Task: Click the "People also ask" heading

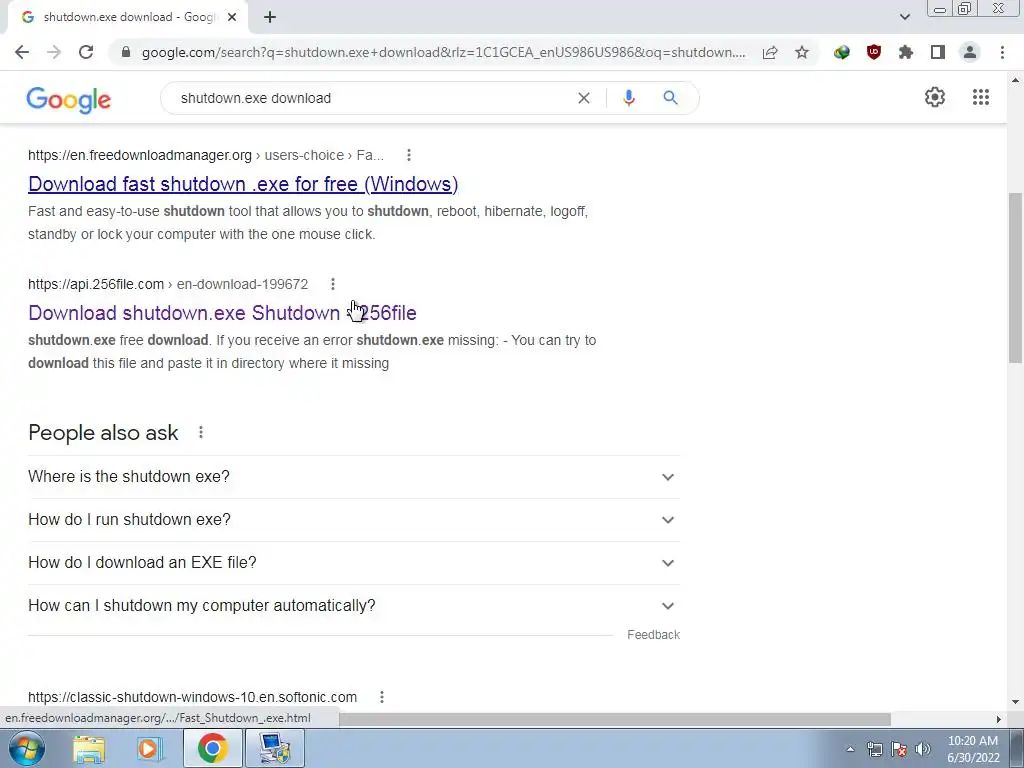Action: point(103,432)
